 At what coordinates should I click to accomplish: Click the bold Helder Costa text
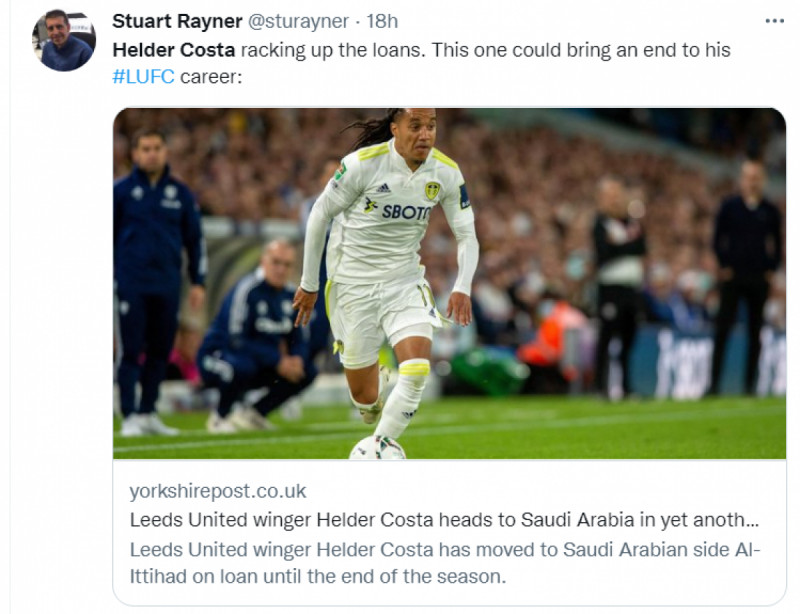pos(174,49)
